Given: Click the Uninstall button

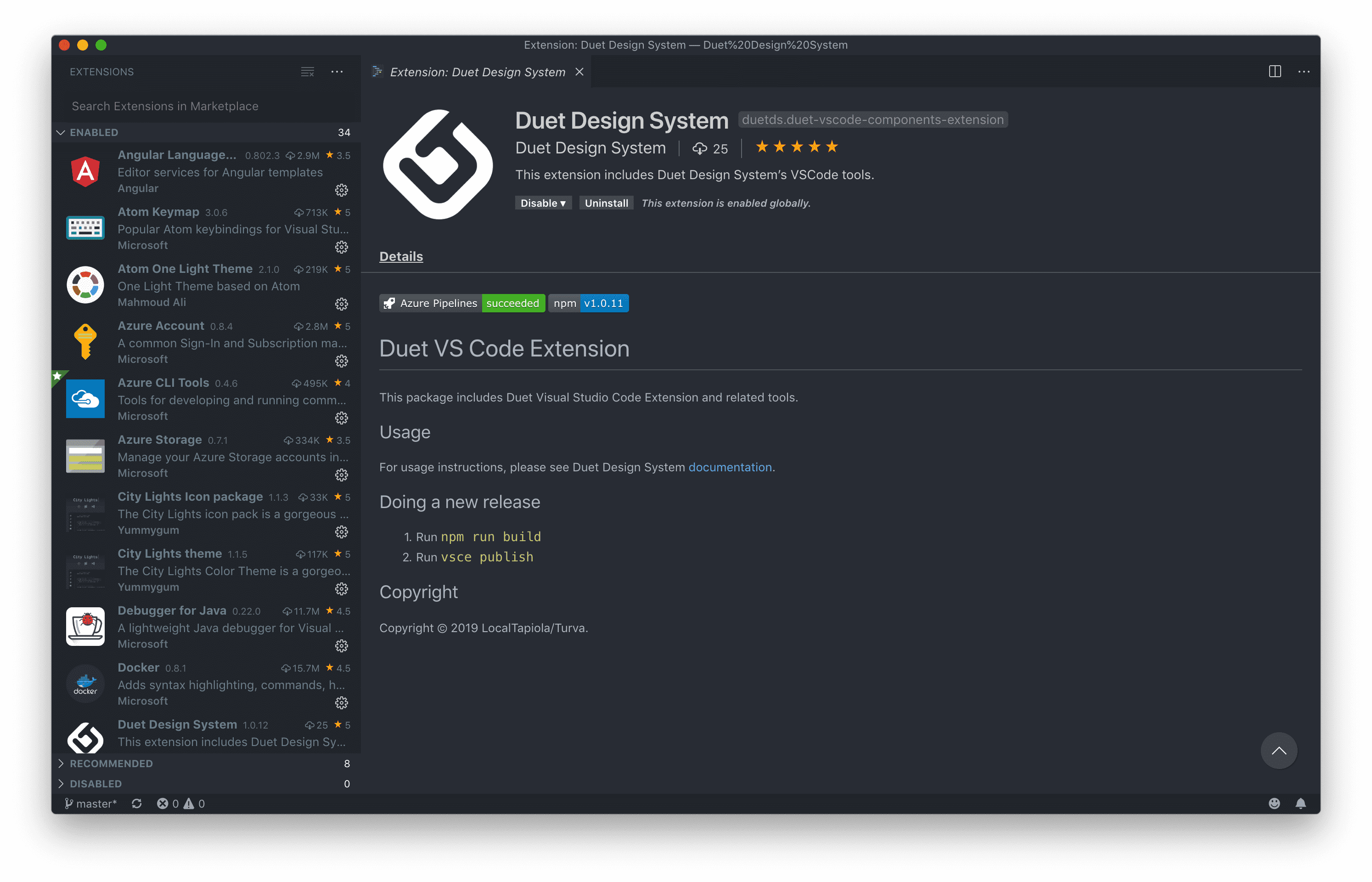Looking at the screenshot, I should tap(606, 204).
